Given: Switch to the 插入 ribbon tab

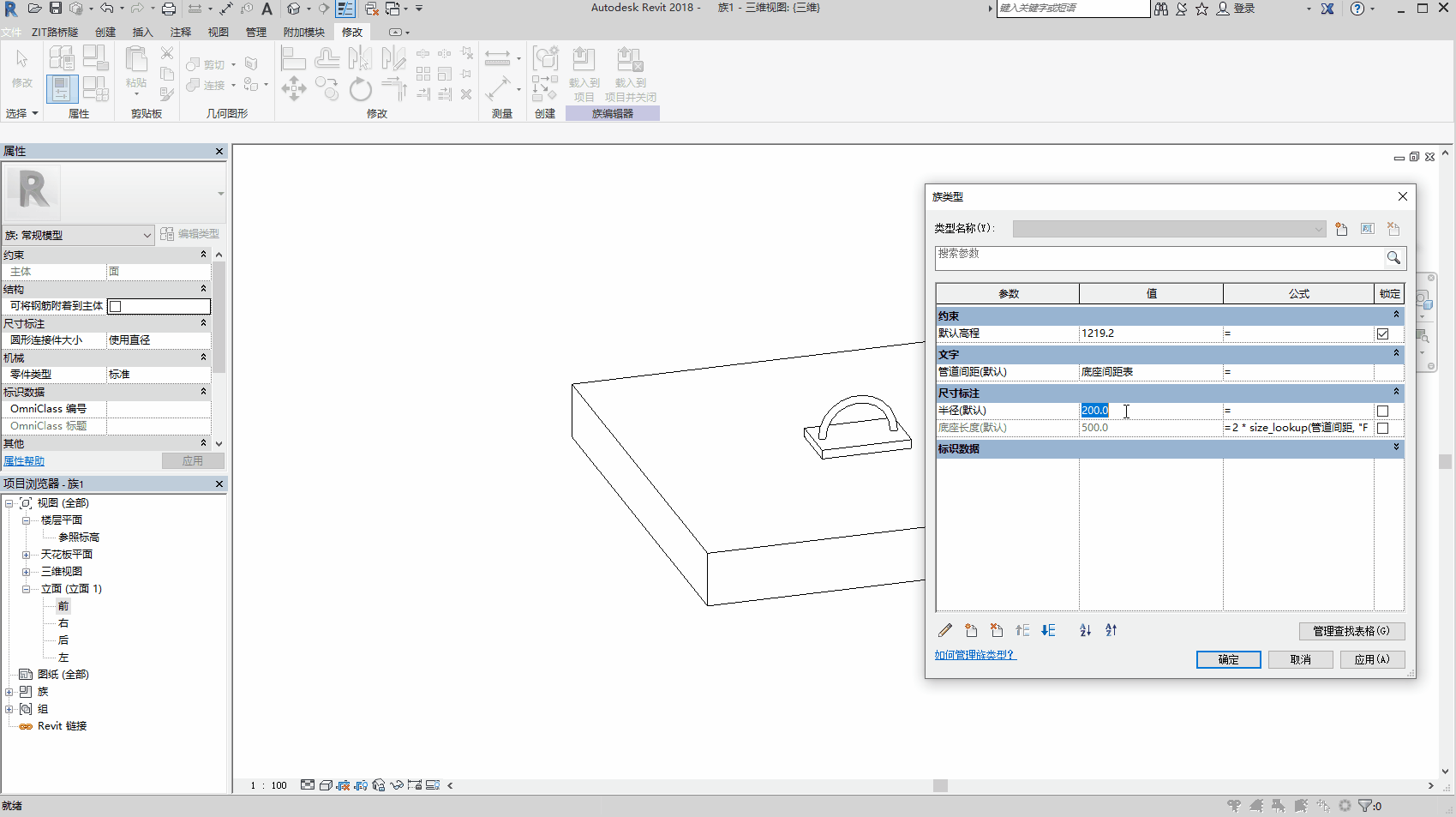Looking at the screenshot, I should pyautogui.click(x=142, y=32).
